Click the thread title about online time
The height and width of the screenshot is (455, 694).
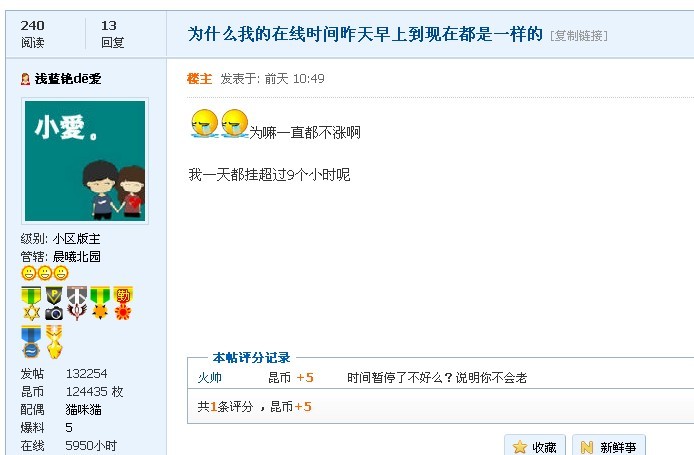[x=365, y=34]
